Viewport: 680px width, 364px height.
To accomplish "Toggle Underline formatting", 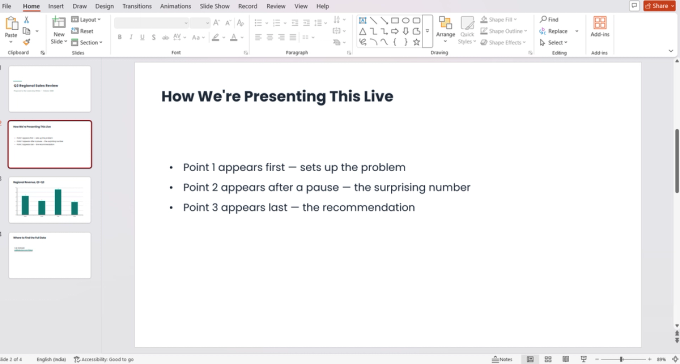I will point(142,37).
